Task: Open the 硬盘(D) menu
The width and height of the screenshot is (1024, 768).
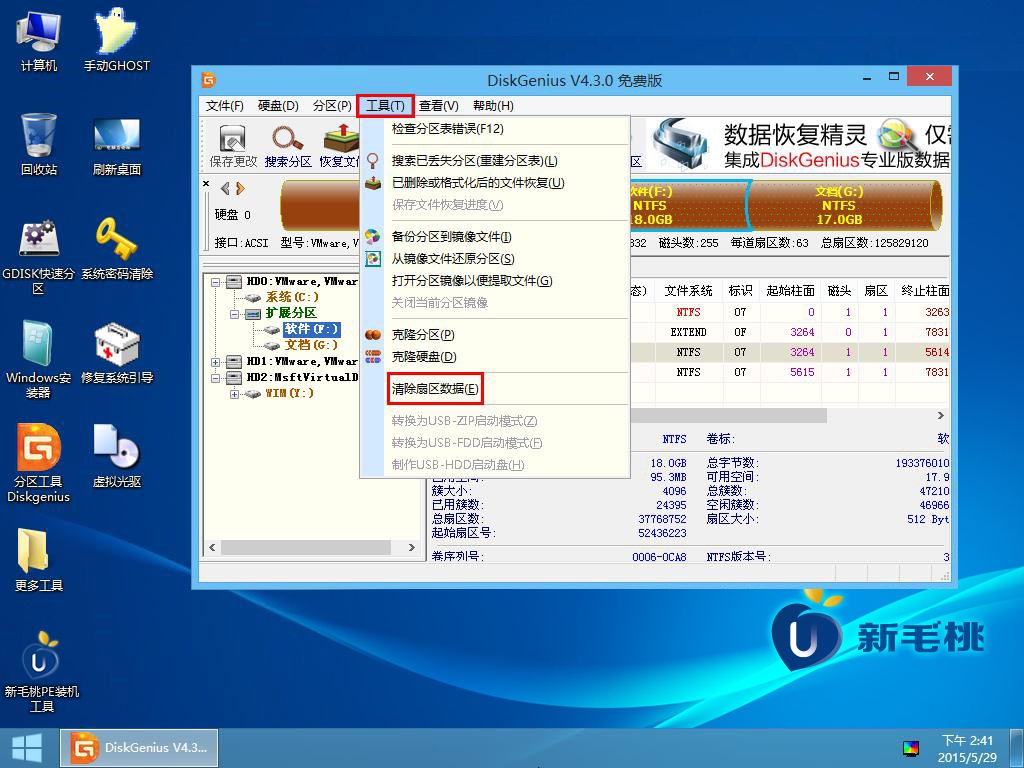Action: (x=278, y=106)
